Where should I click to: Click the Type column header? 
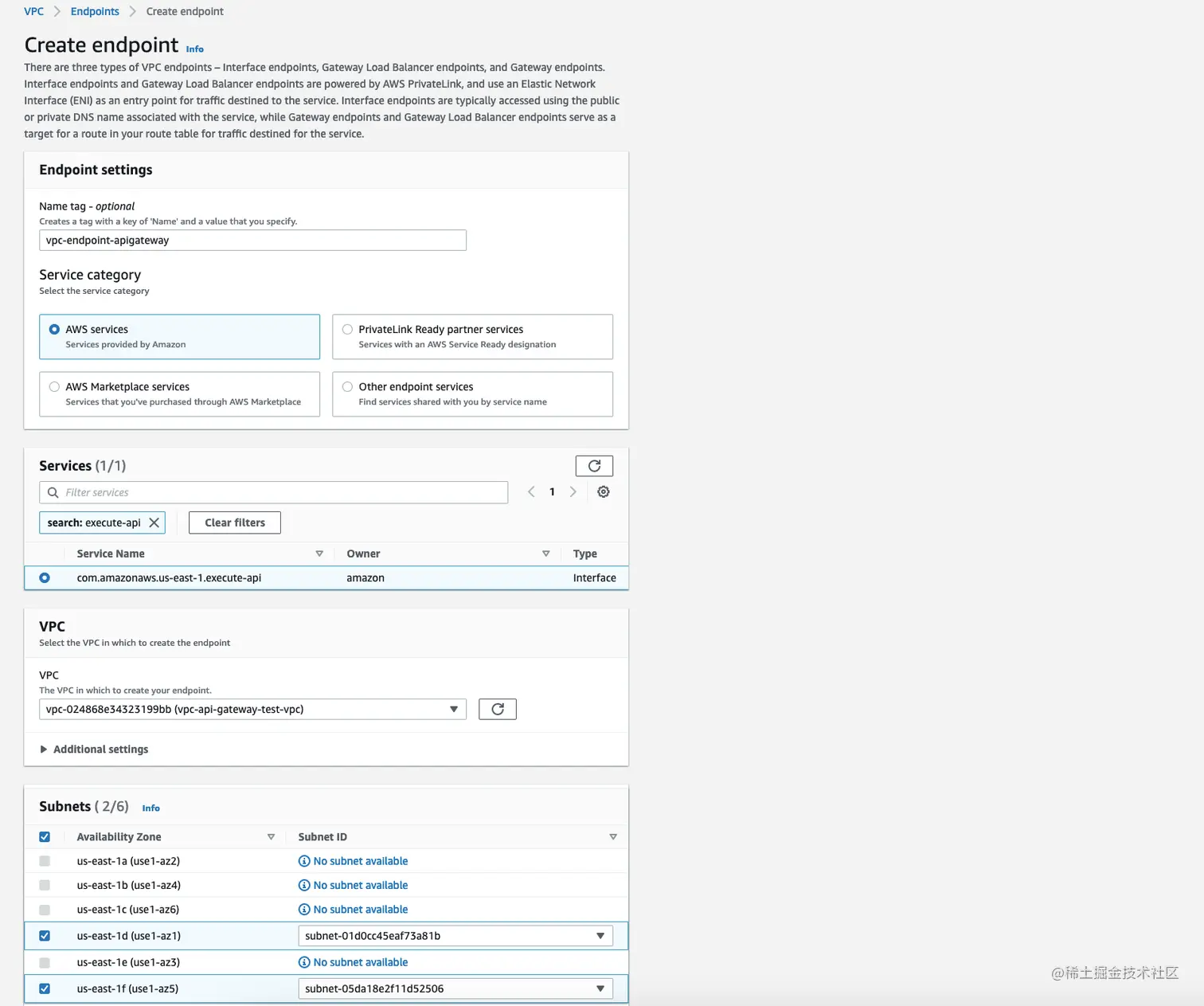(585, 554)
